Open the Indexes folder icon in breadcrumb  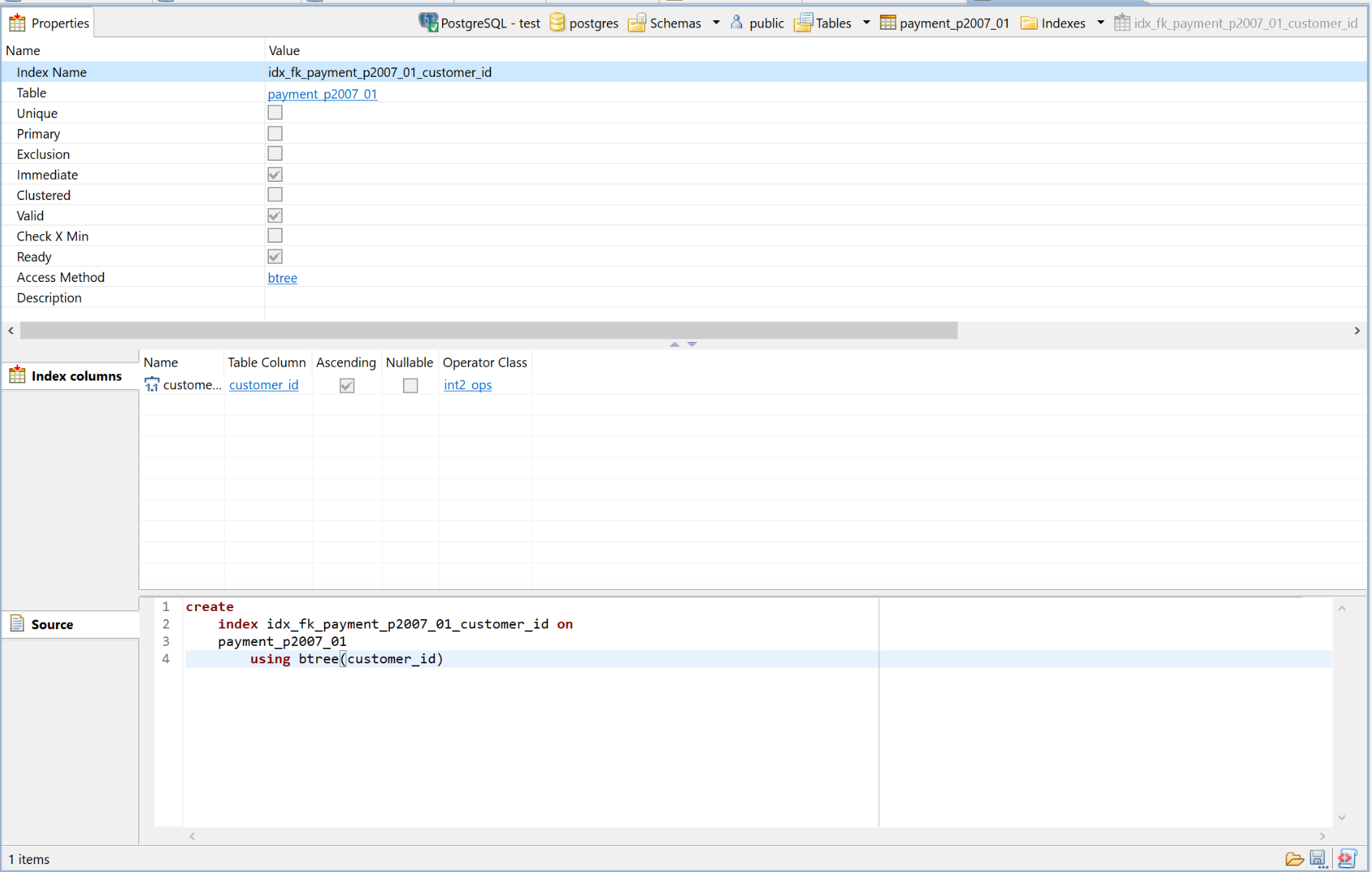point(1029,22)
